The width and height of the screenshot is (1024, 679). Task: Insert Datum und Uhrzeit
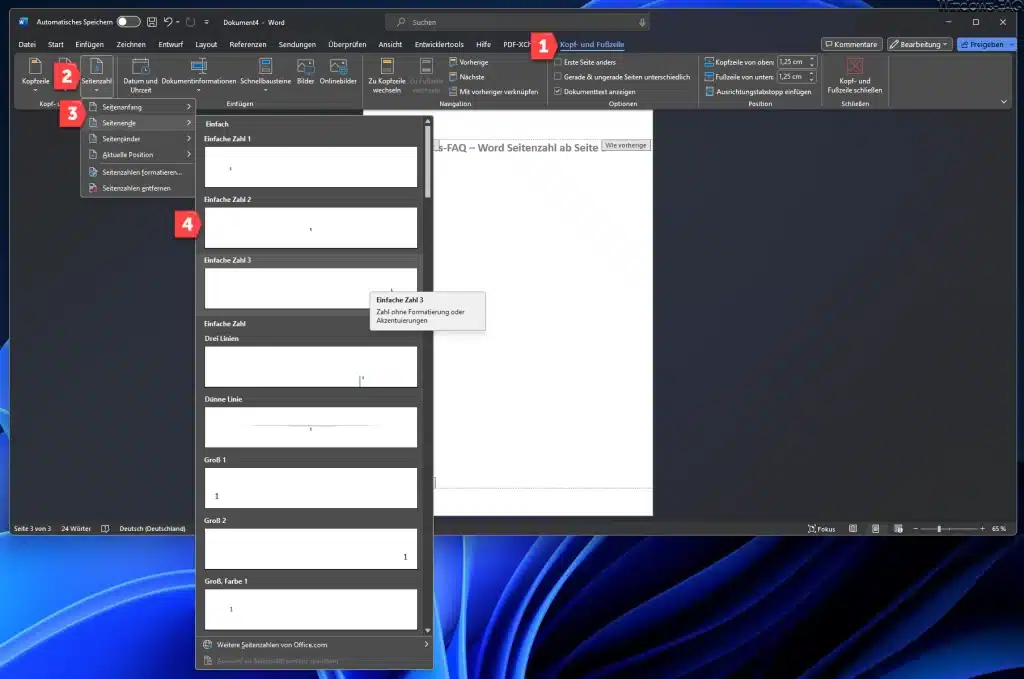(140, 76)
